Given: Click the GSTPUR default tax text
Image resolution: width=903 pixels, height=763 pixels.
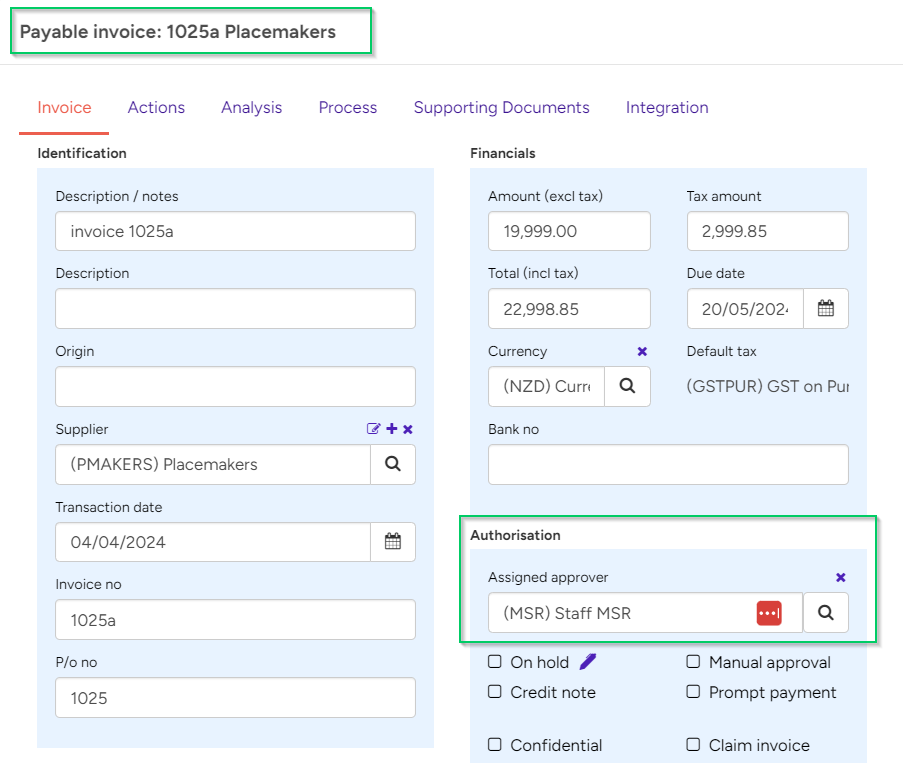Looking at the screenshot, I should coord(768,386).
